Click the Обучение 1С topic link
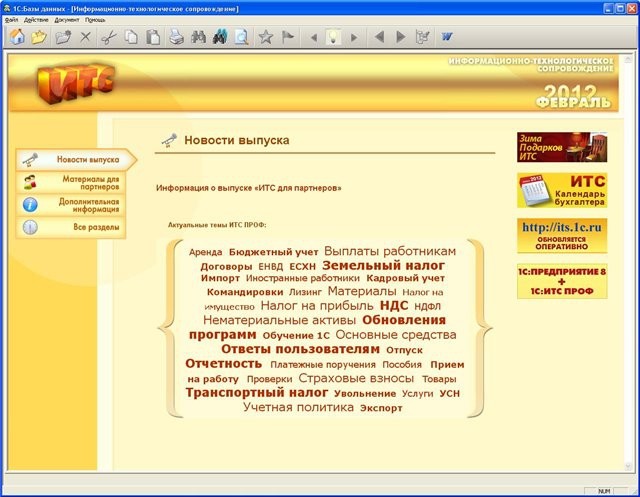The image size is (640, 497). 296,335
